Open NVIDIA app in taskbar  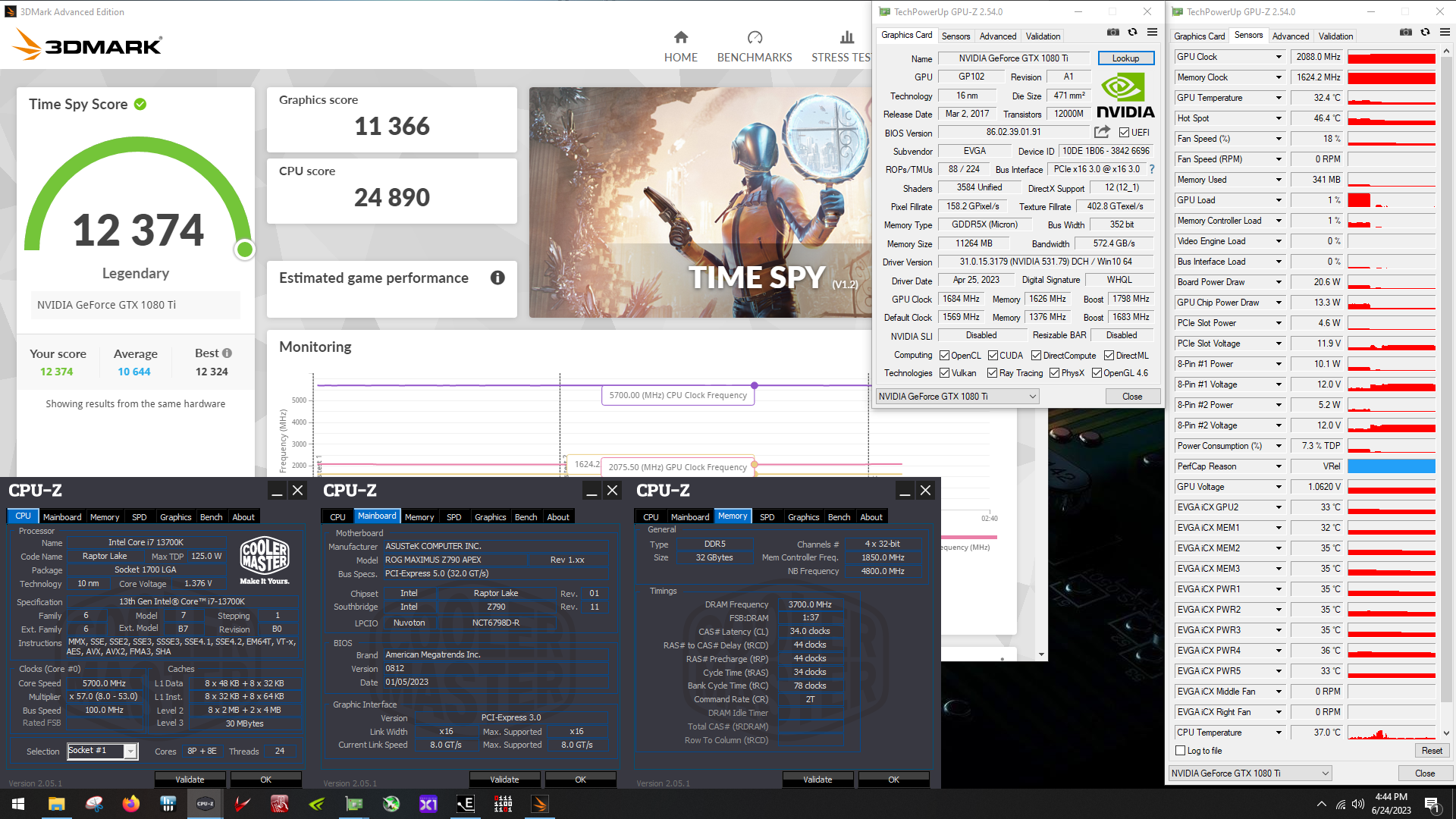point(316,804)
